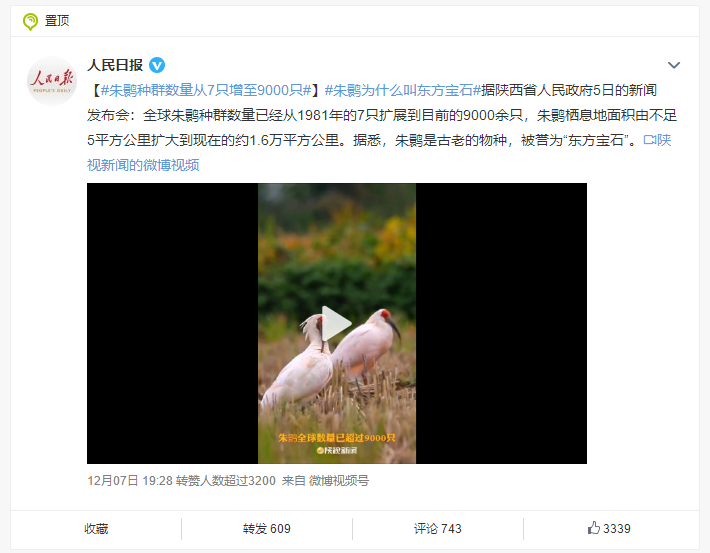Click the 置顶 pinned label
The height and width of the screenshot is (553, 710).
(57, 21)
